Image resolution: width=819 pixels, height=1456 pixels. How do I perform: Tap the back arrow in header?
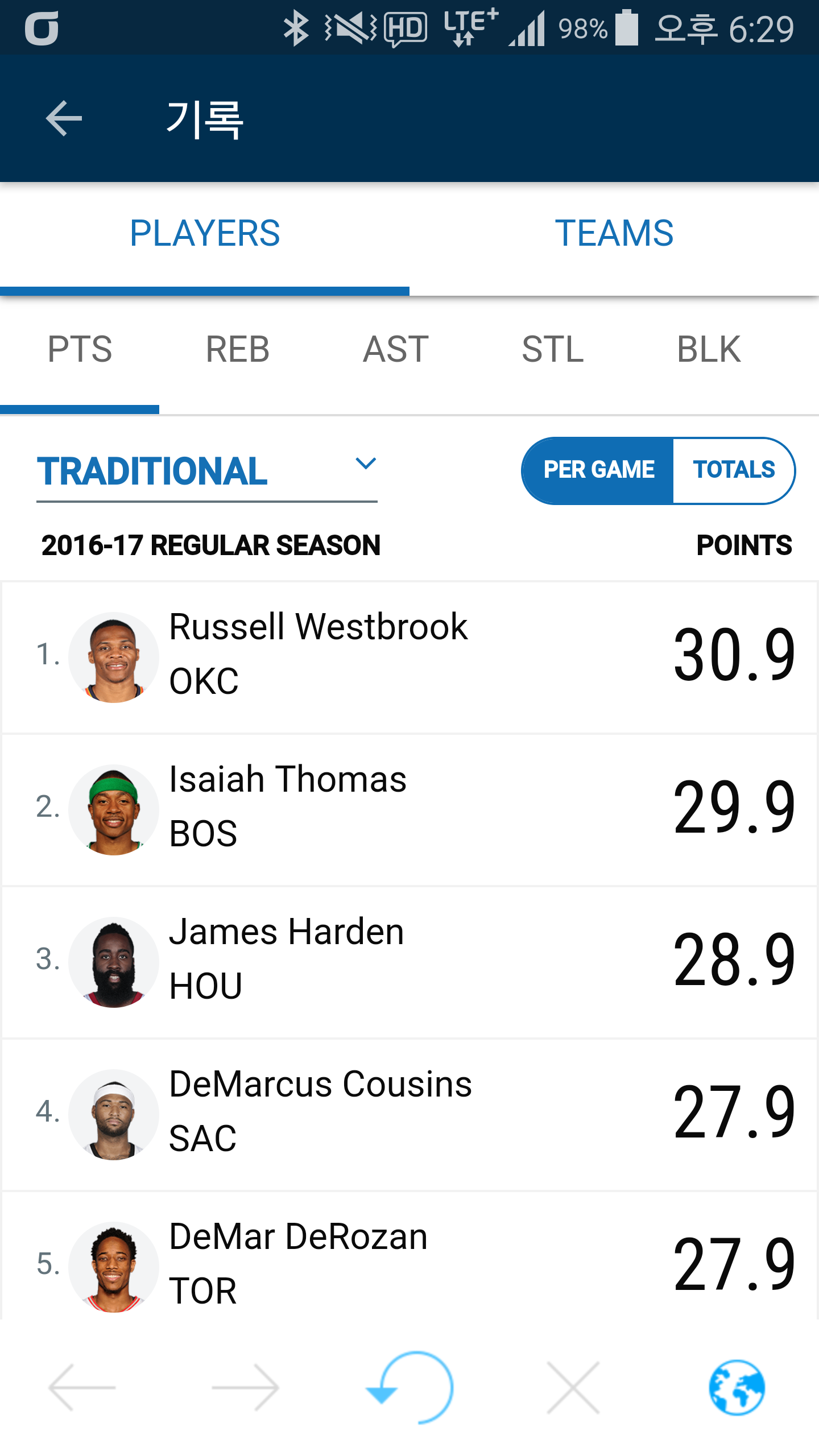[x=64, y=118]
